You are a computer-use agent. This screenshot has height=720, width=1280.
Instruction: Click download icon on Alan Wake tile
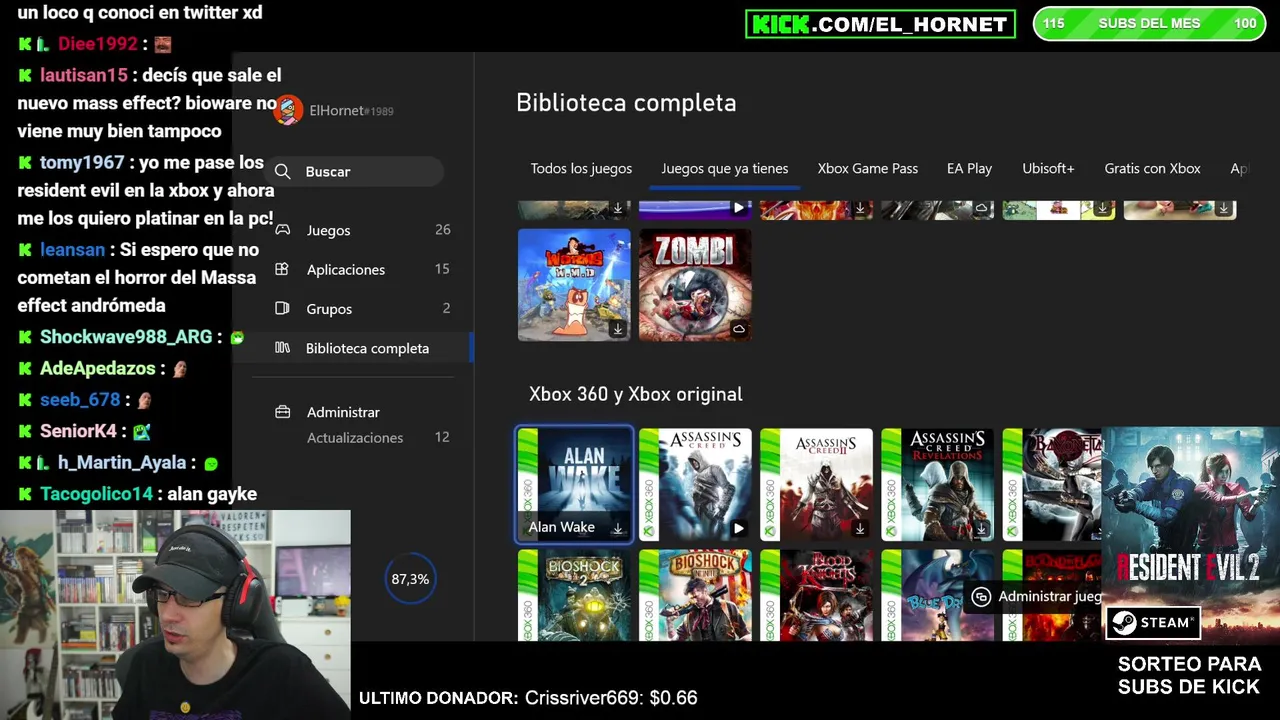[617, 528]
